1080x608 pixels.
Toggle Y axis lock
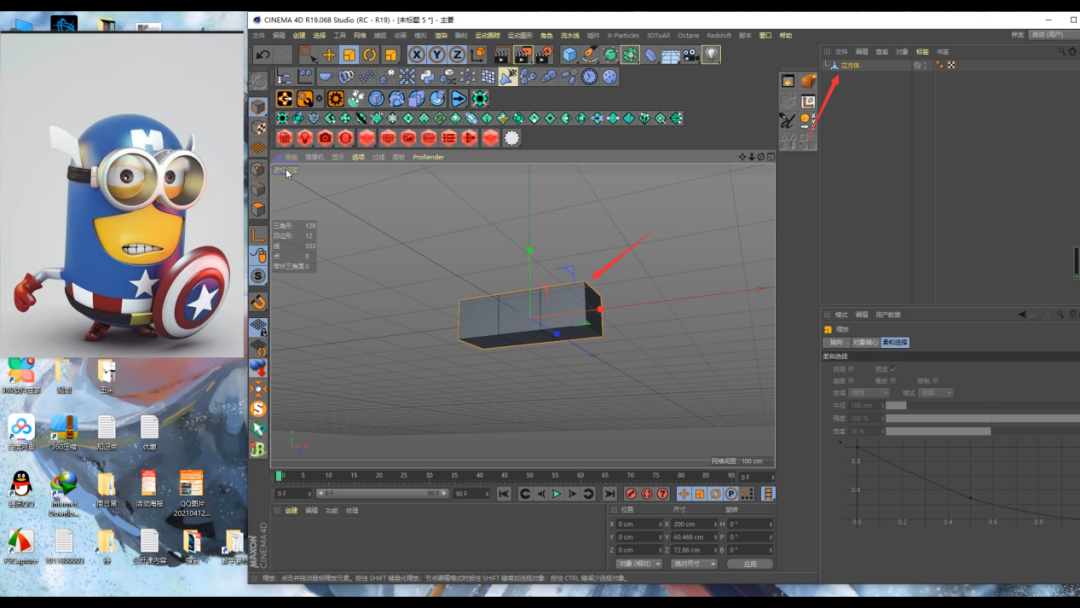click(x=437, y=54)
